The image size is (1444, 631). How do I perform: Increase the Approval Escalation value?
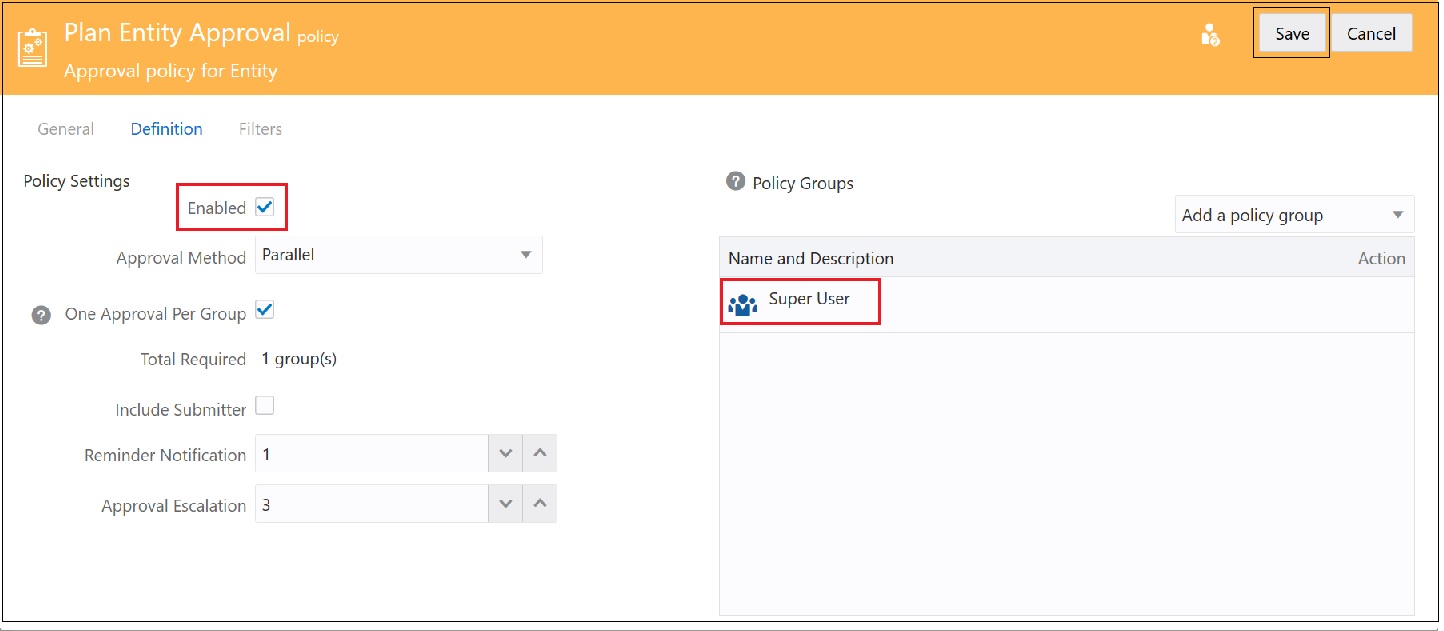click(539, 503)
